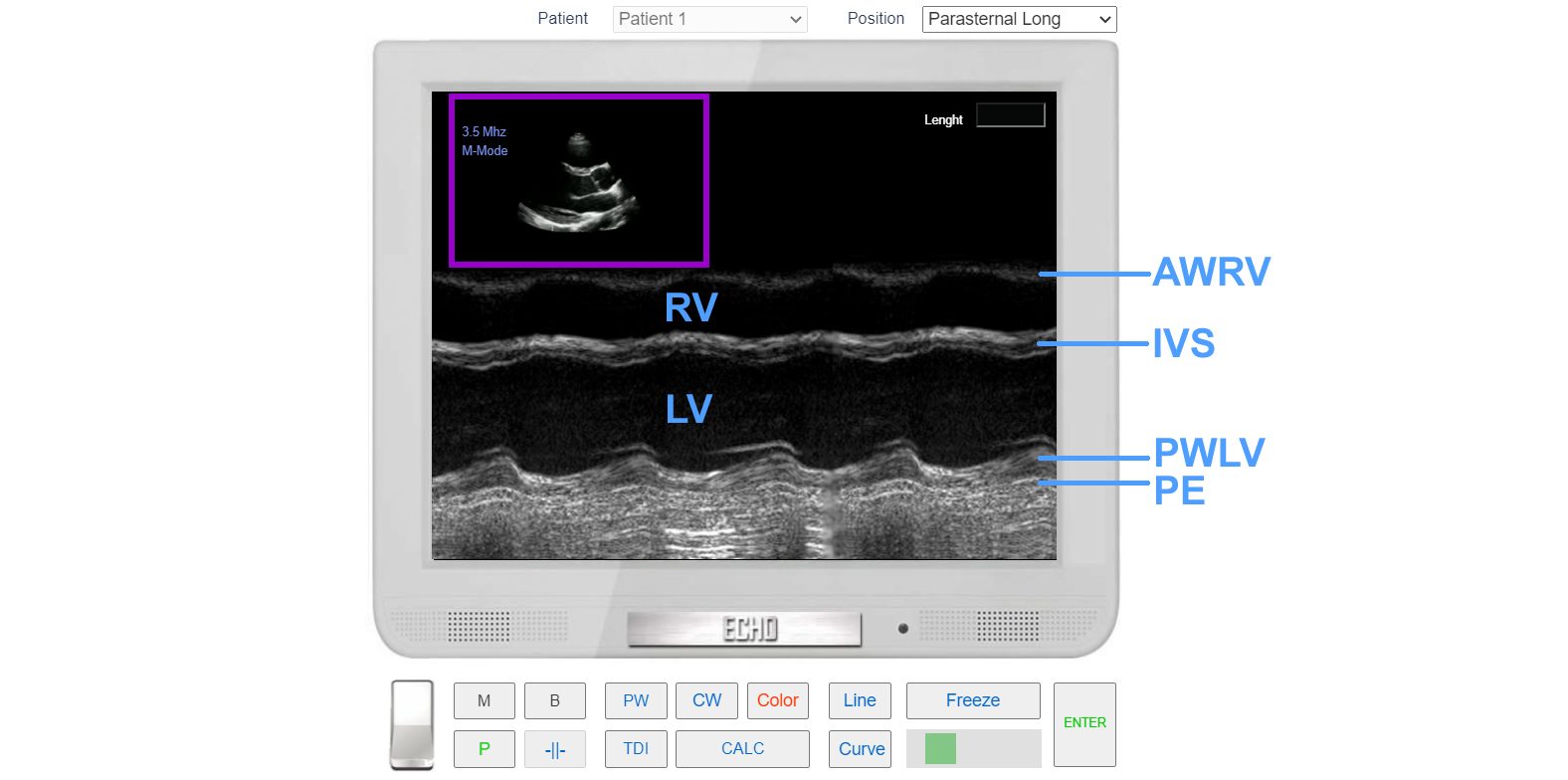Freeze the ultrasound image
Image resolution: width=1568 pixels, height=780 pixels.
(x=973, y=700)
